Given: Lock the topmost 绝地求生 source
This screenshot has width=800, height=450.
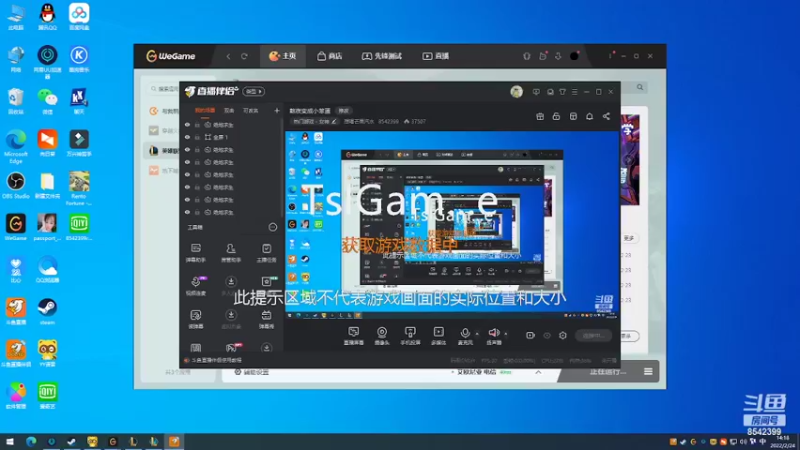Looking at the screenshot, I should [x=197, y=124].
